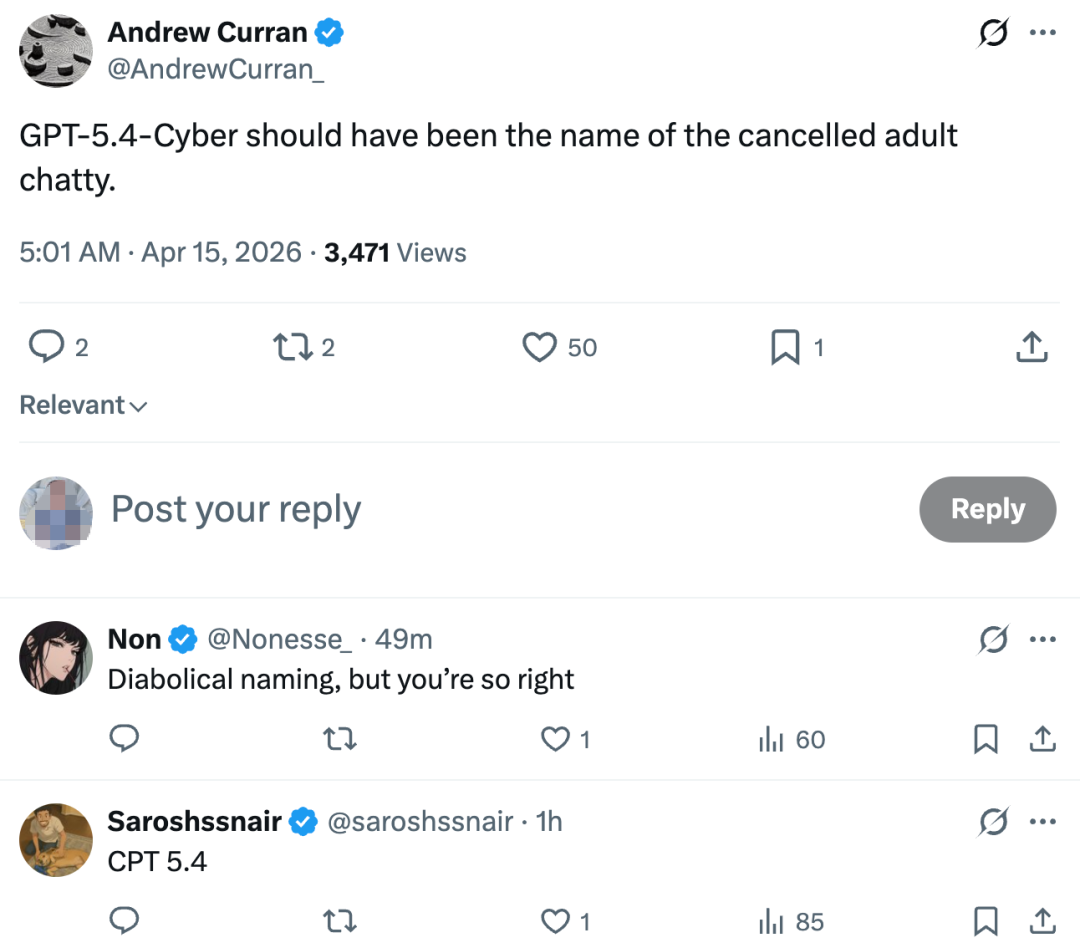Open more options on main post
The image size is (1080, 948).
click(x=1042, y=33)
